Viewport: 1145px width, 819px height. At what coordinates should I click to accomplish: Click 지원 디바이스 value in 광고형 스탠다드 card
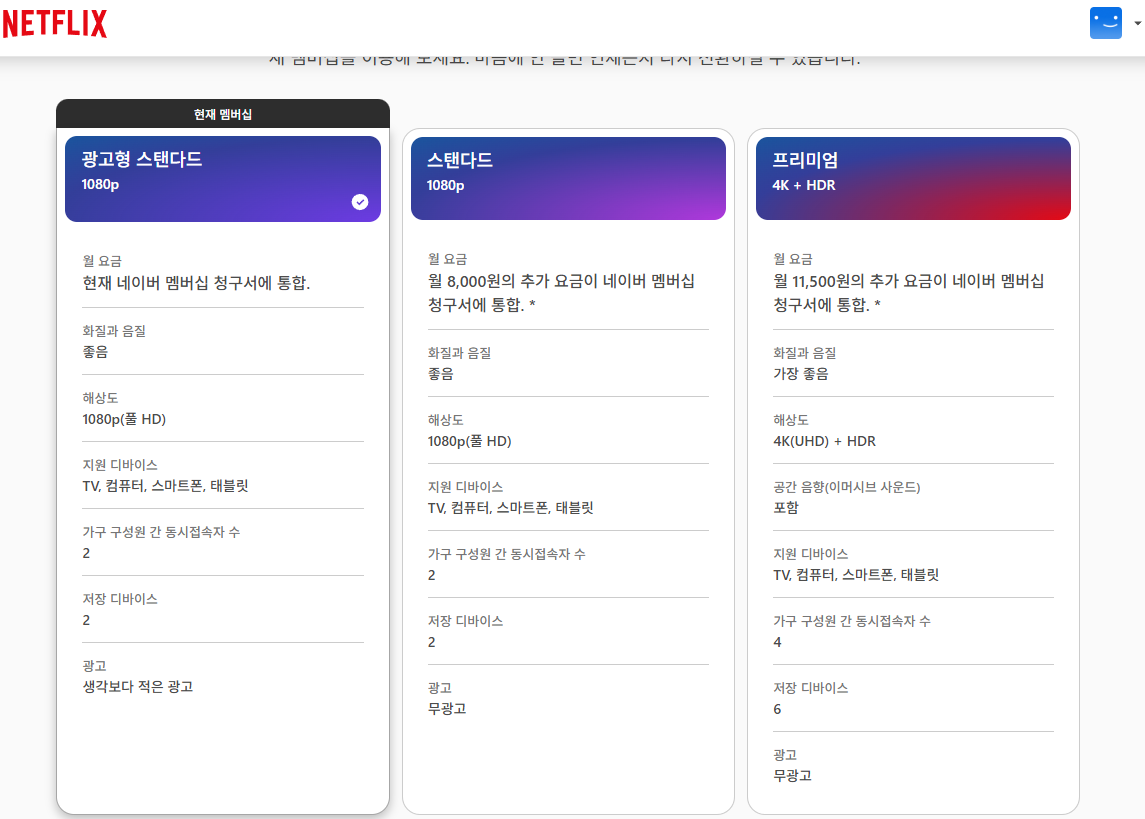166,486
